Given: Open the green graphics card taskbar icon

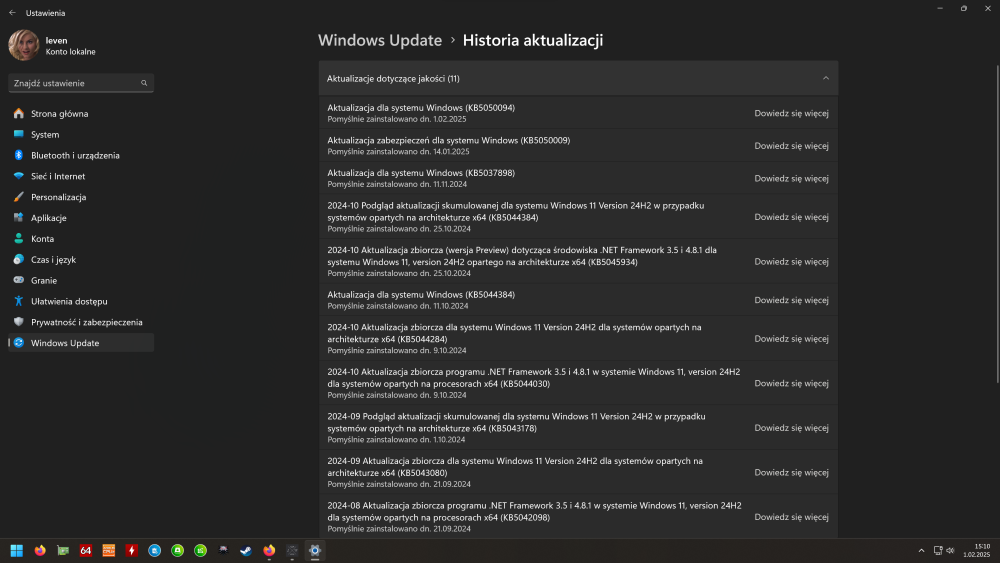Looking at the screenshot, I should click(x=62, y=550).
